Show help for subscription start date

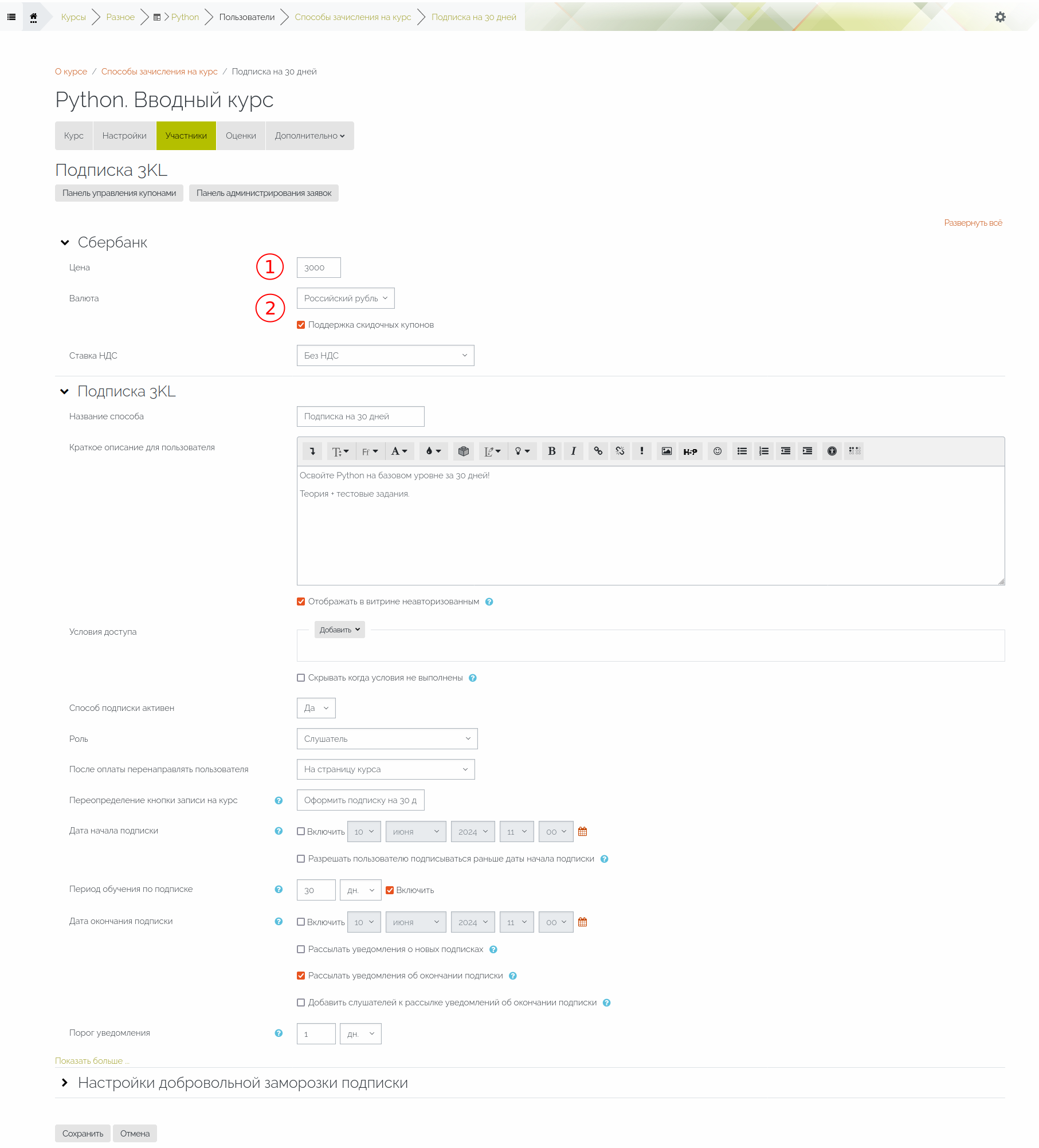point(279,831)
